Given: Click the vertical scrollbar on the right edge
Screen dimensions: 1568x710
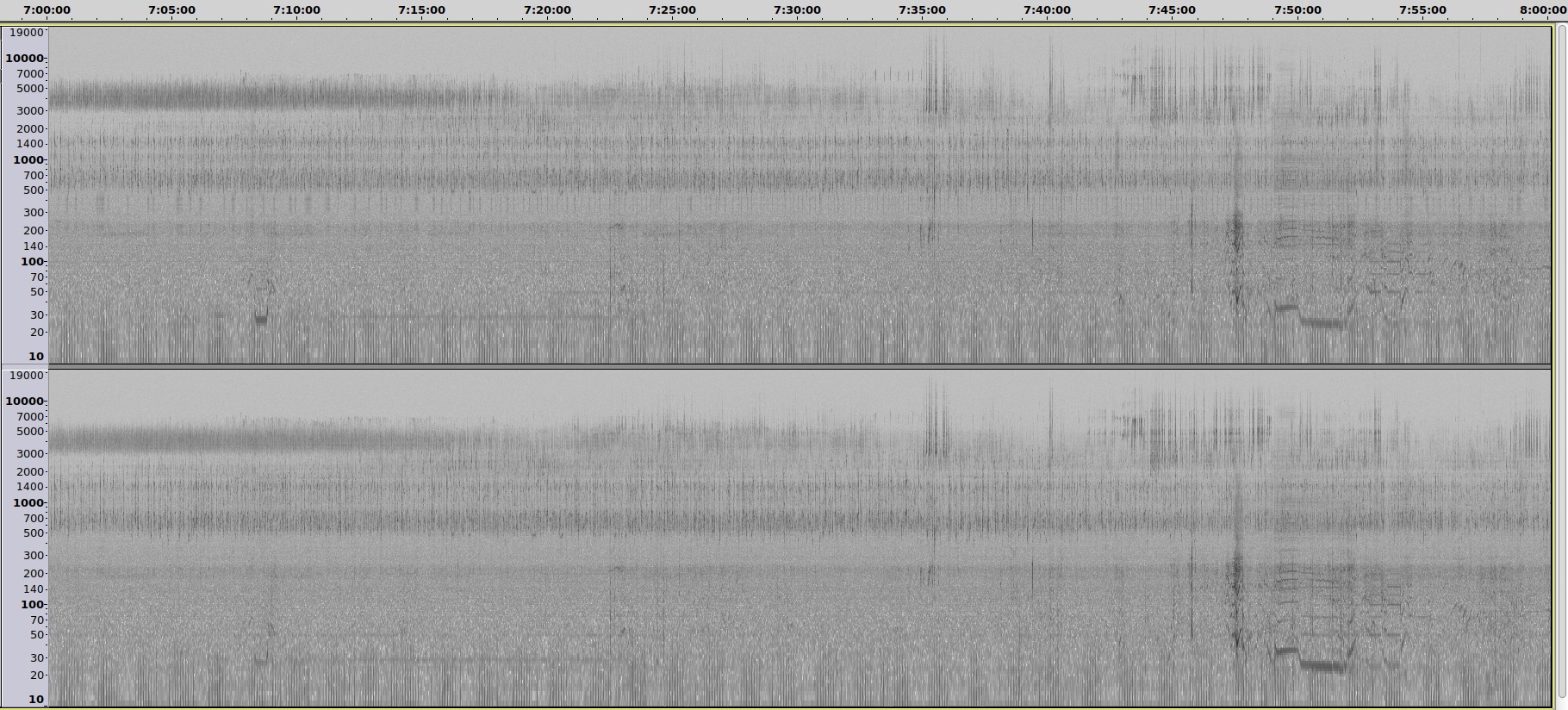Looking at the screenshot, I should [x=1560, y=362].
